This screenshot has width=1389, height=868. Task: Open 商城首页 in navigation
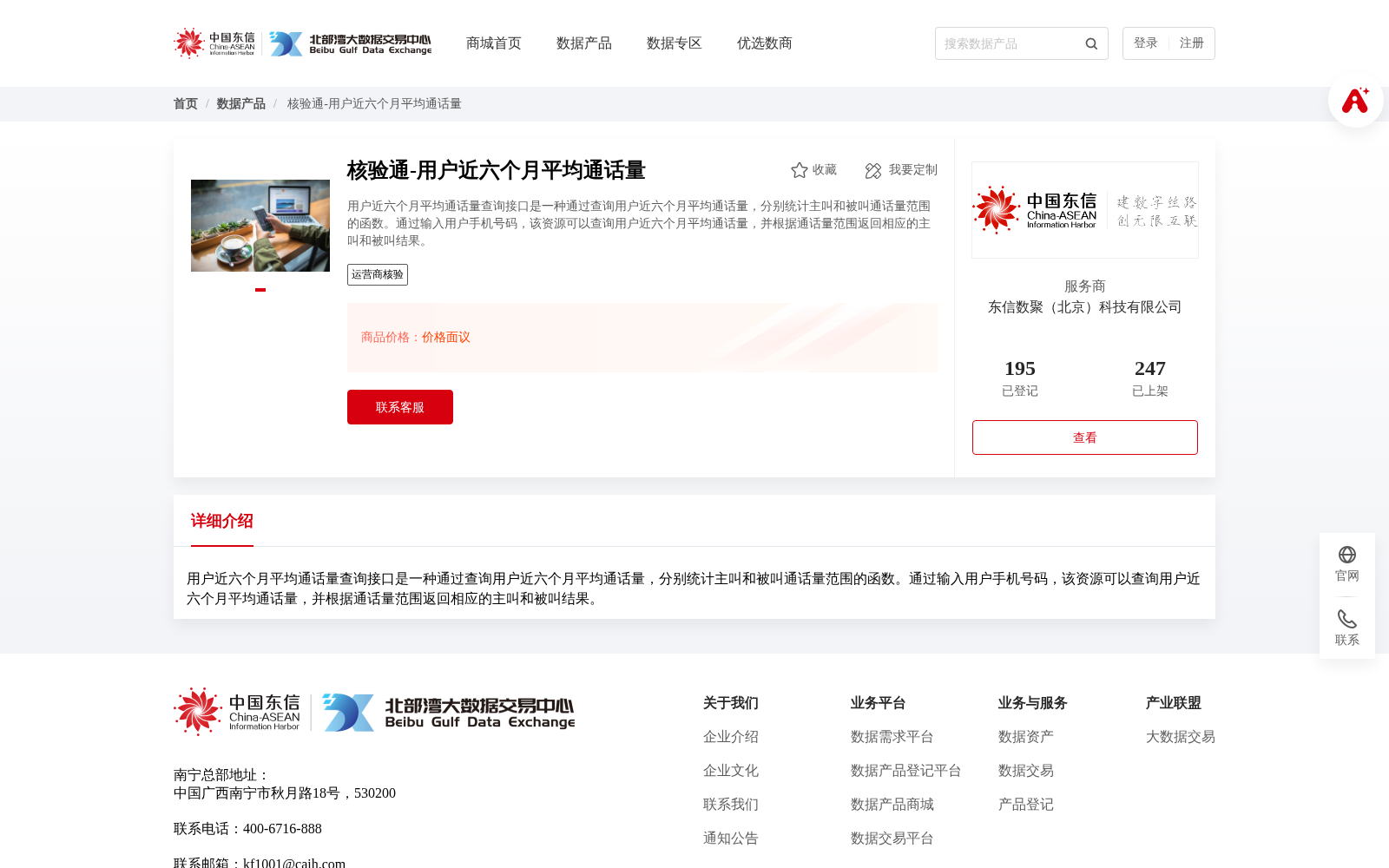(x=494, y=43)
